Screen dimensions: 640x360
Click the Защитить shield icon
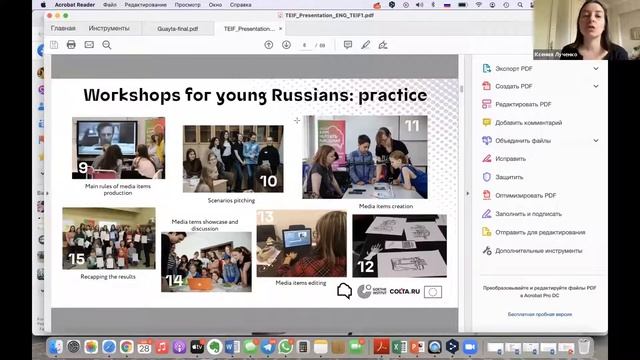point(487,177)
